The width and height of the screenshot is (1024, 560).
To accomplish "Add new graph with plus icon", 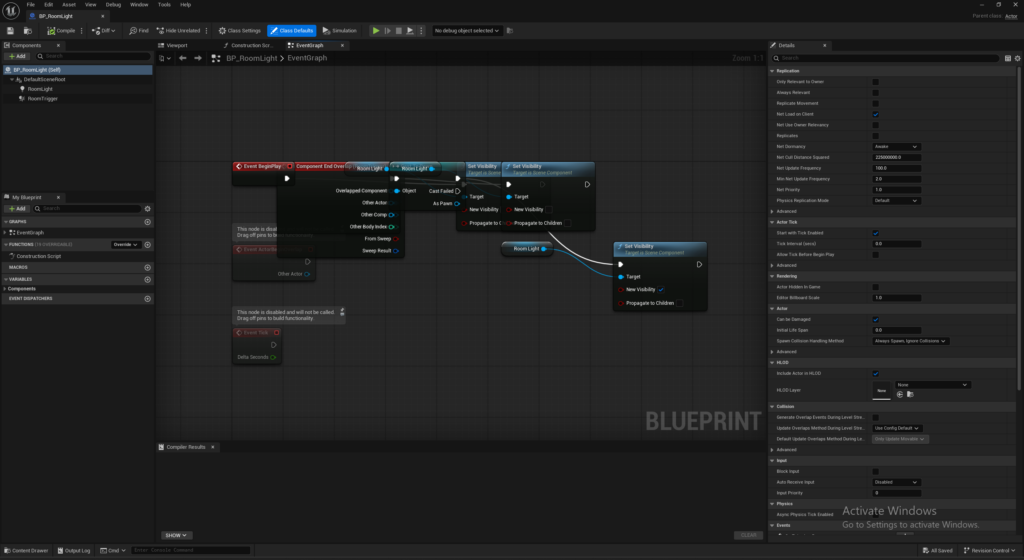I will (x=148, y=222).
